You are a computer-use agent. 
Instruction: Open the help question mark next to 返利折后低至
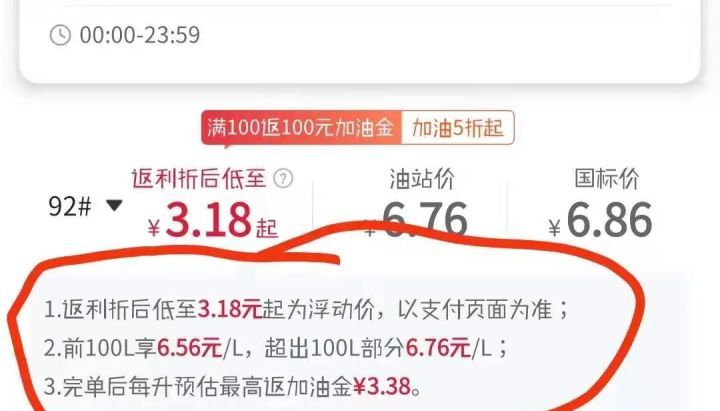pos(283,178)
